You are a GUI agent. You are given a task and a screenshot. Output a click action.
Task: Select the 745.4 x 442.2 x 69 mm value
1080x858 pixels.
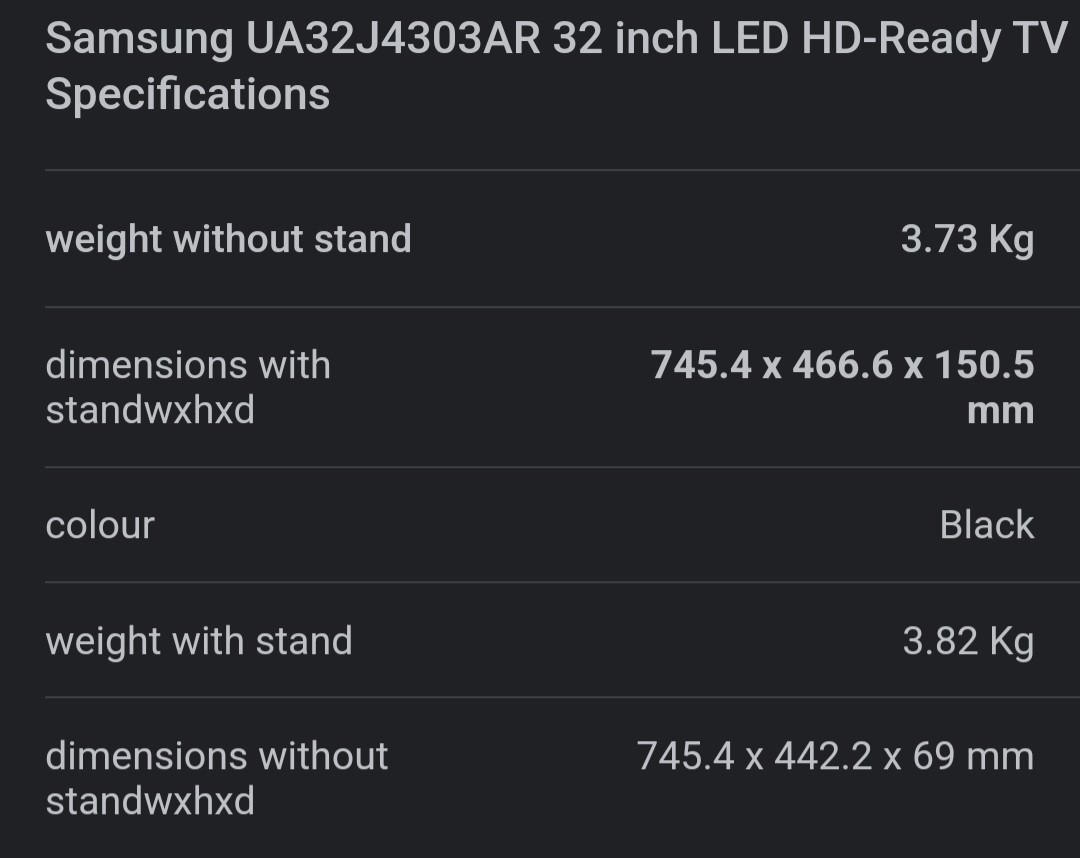pos(835,756)
